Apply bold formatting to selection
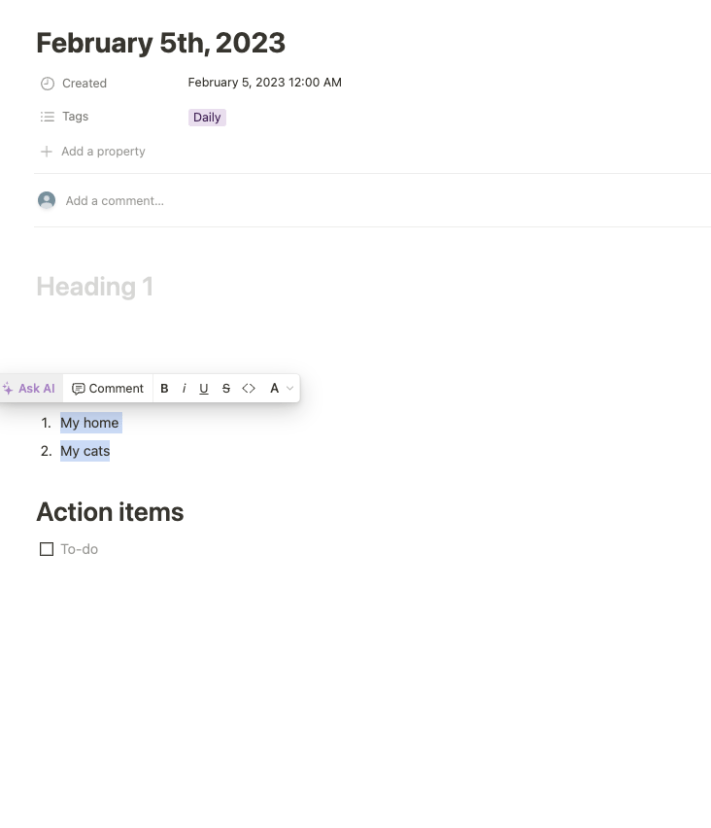The width and height of the screenshot is (711, 828). point(164,388)
